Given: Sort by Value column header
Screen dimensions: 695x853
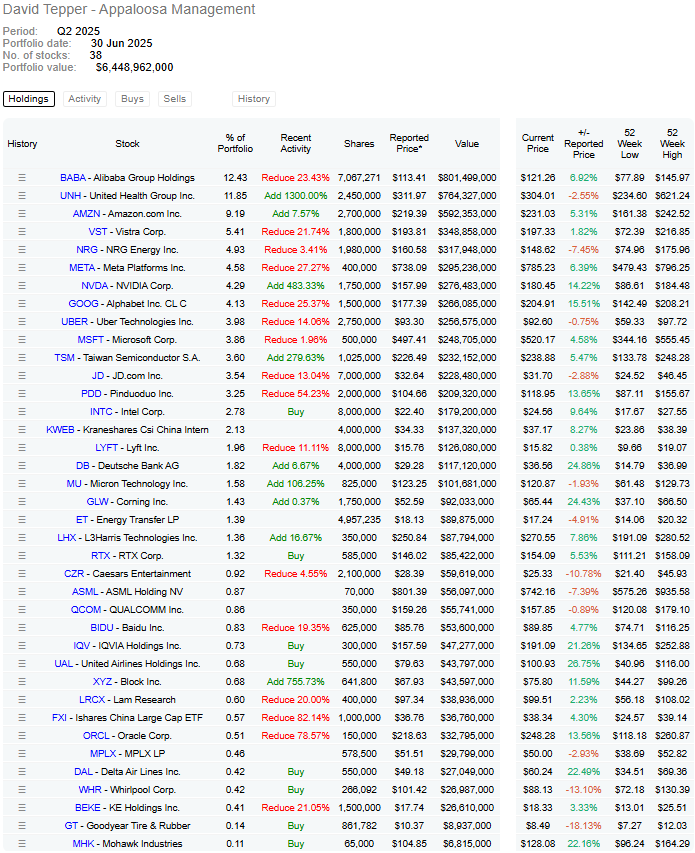Looking at the screenshot, I should (467, 144).
